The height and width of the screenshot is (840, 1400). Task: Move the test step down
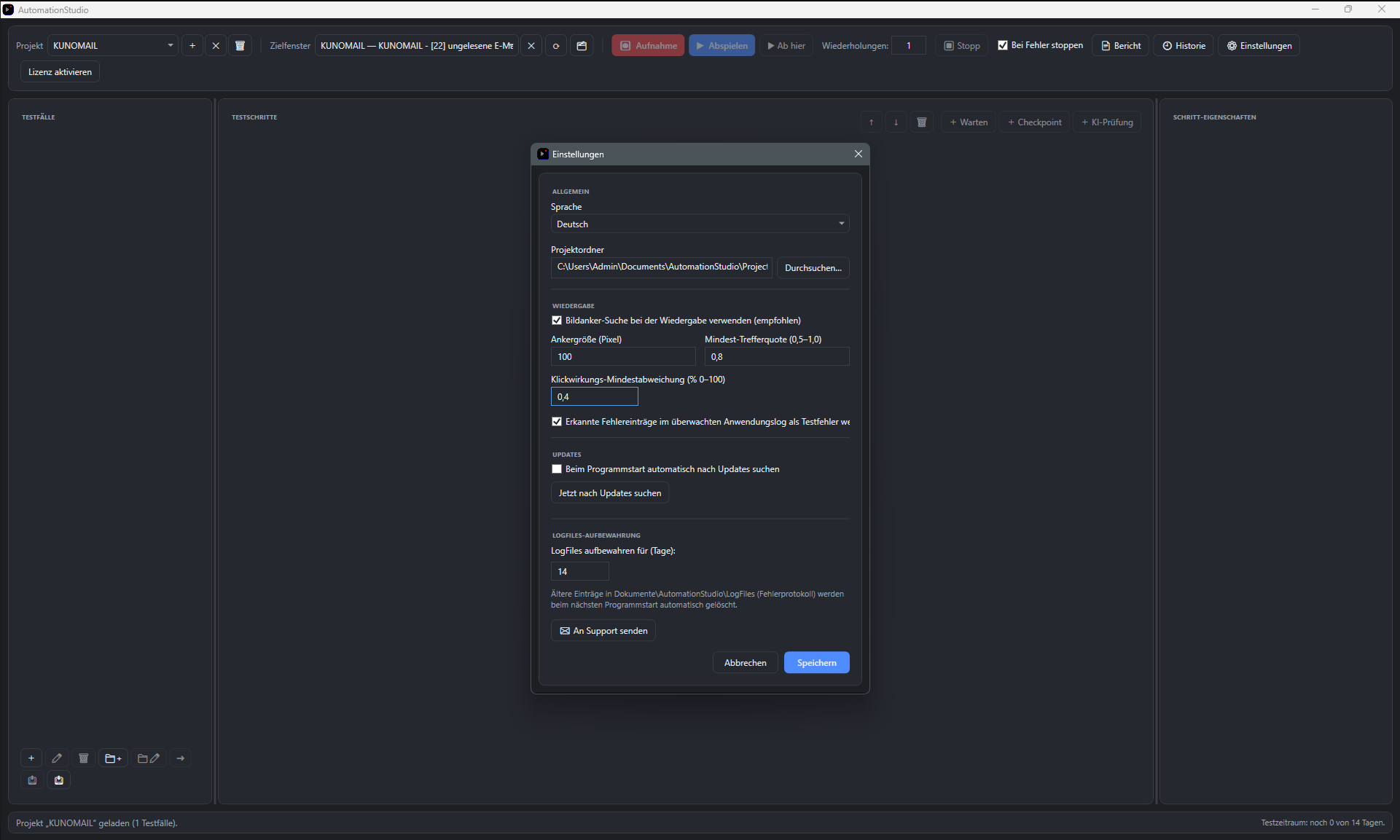(896, 122)
